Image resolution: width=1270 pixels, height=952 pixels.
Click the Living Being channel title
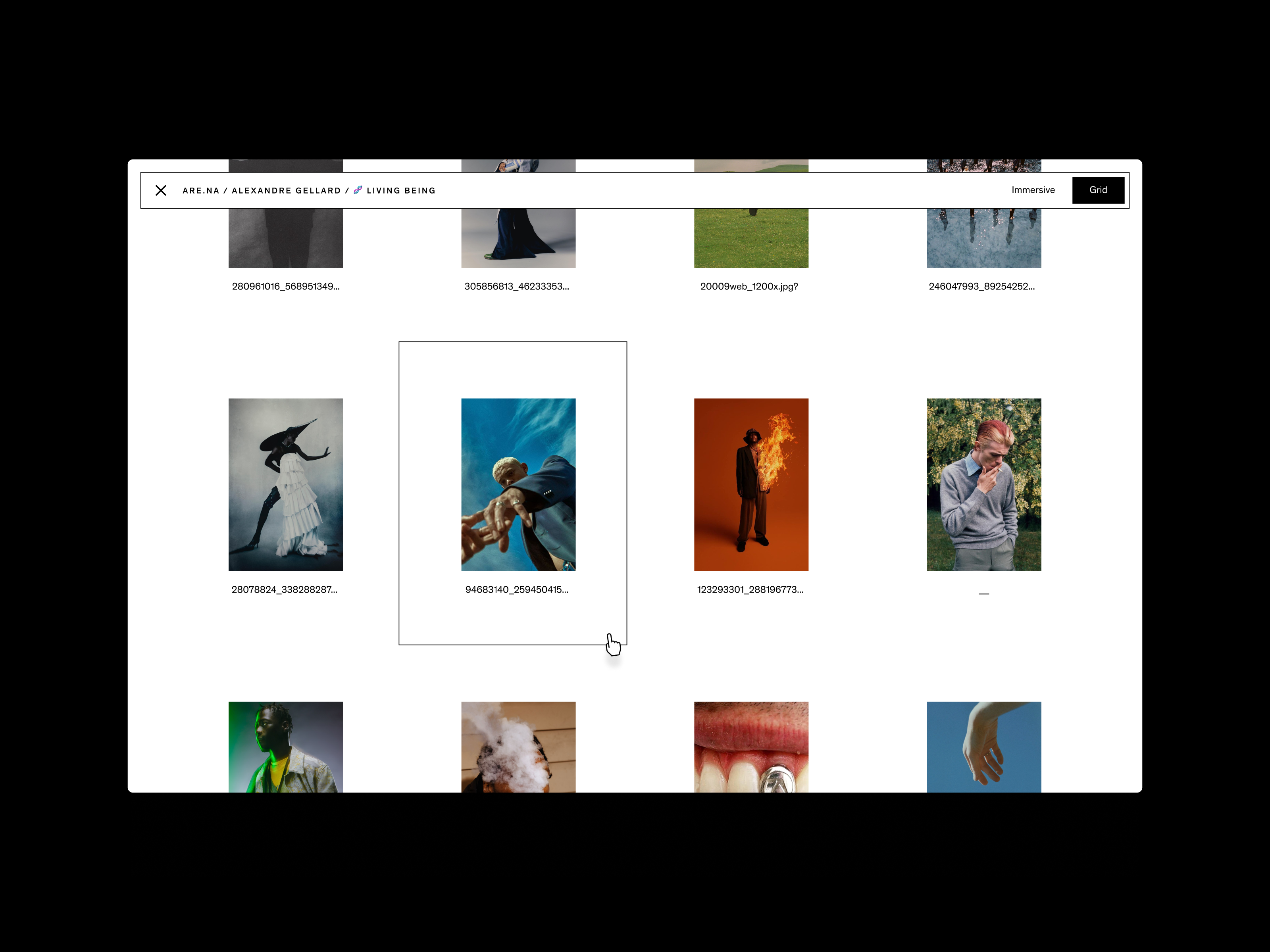tap(401, 190)
